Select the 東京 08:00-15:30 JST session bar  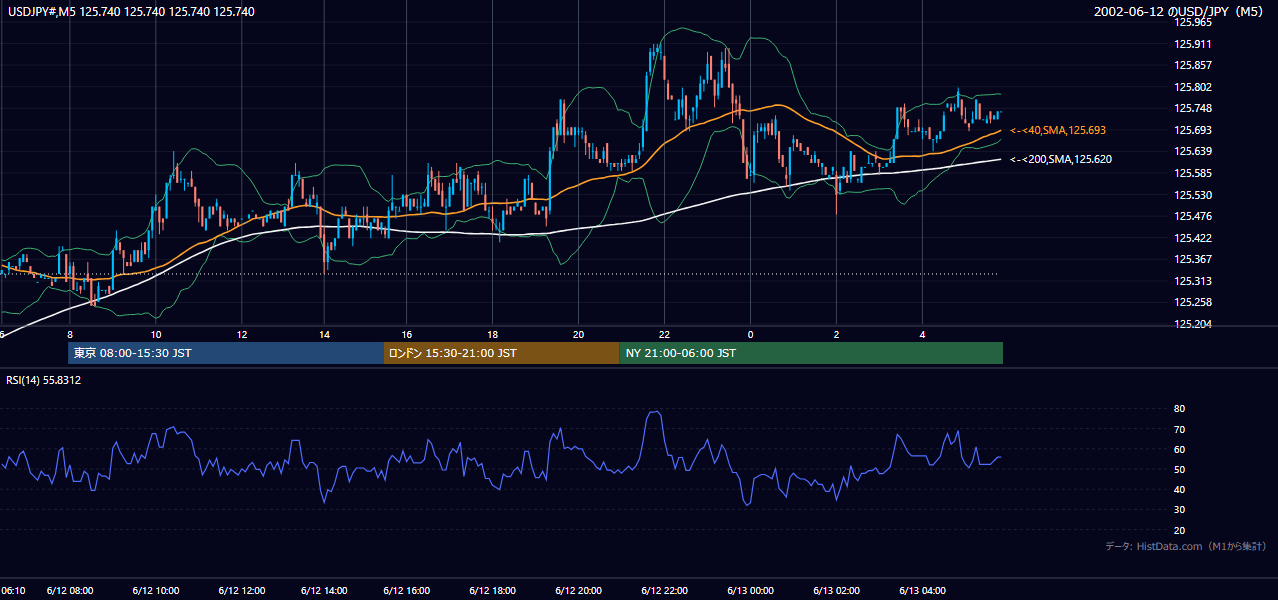(x=226, y=353)
